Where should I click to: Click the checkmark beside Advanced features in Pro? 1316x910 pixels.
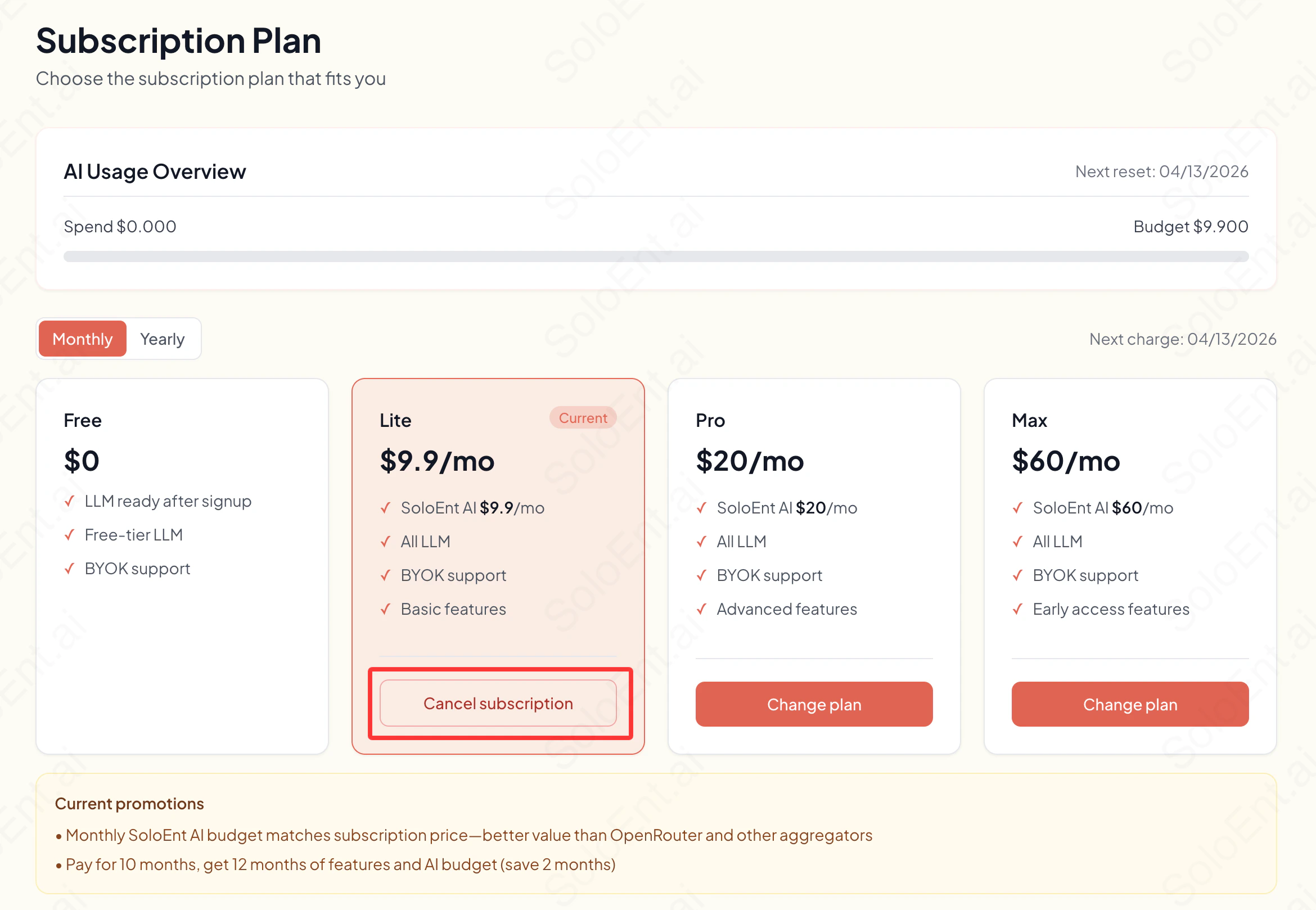coord(702,610)
